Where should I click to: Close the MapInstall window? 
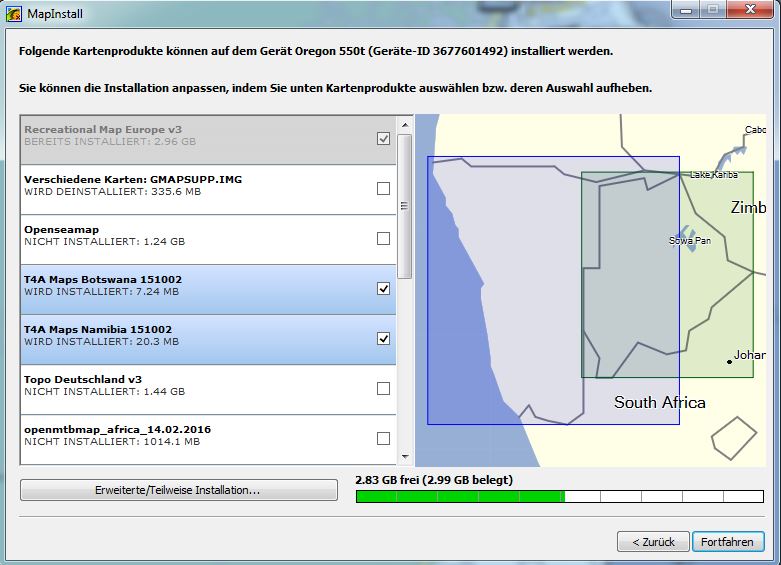[747, 11]
